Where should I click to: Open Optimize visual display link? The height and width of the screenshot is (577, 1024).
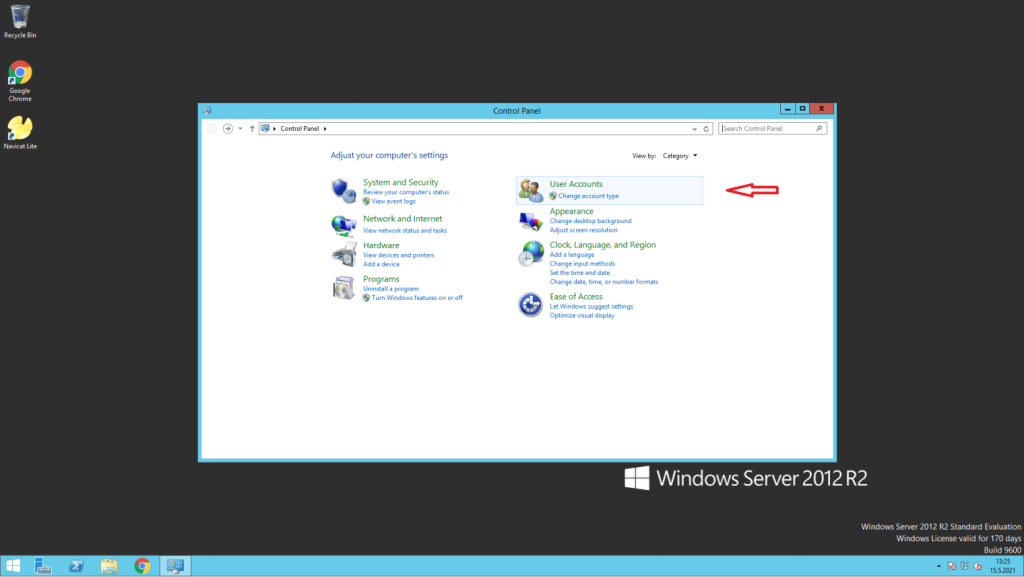582,315
